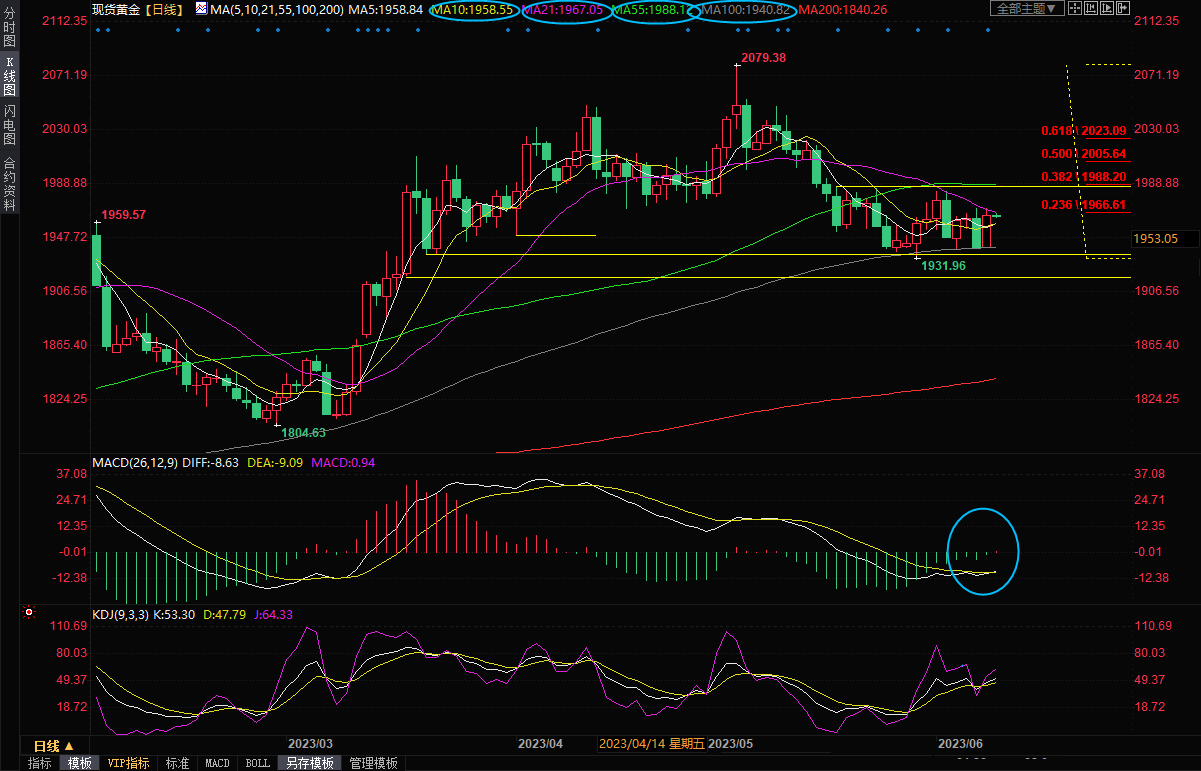
Task: Switch indicator to MACD template
Action: [217, 763]
